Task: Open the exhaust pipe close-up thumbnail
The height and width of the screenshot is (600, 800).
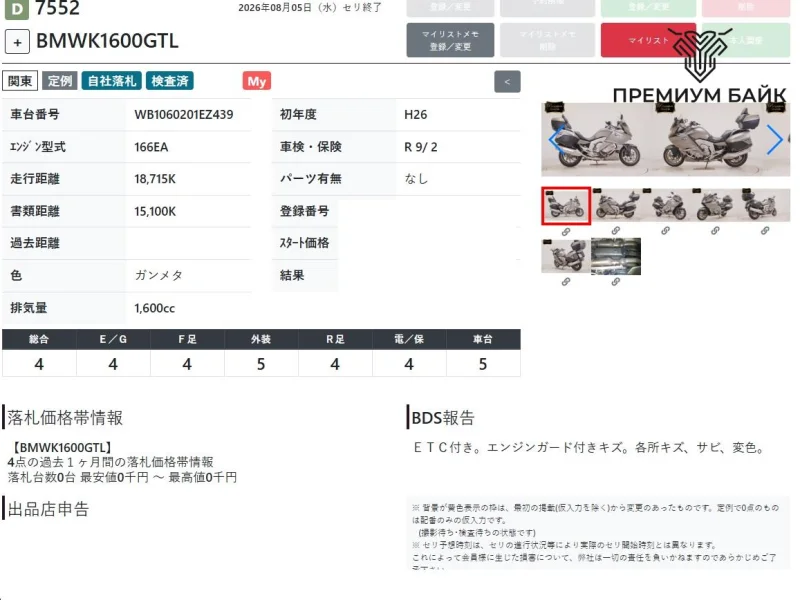Action: (x=616, y=256)
